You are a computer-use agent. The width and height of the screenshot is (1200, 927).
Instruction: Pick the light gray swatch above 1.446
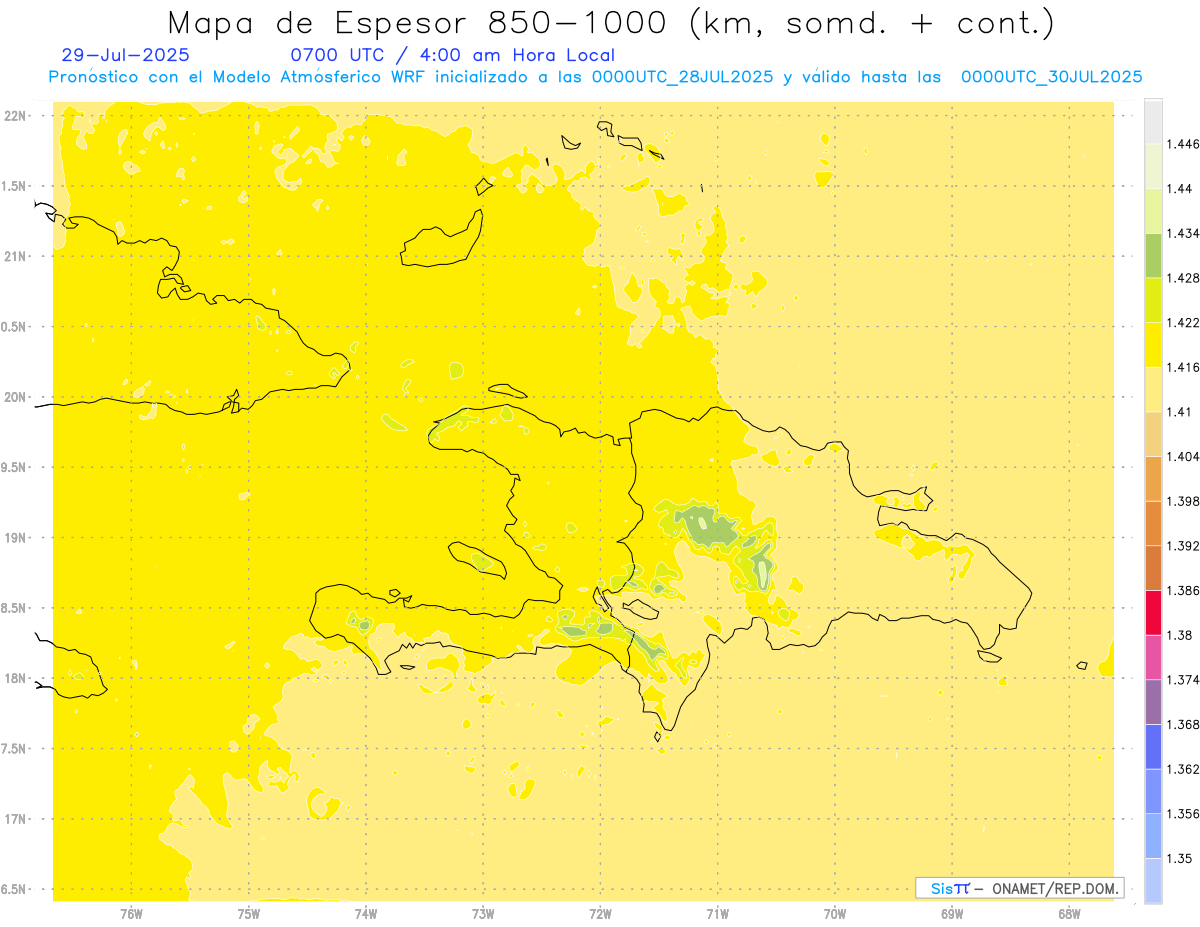point(1153,121)
